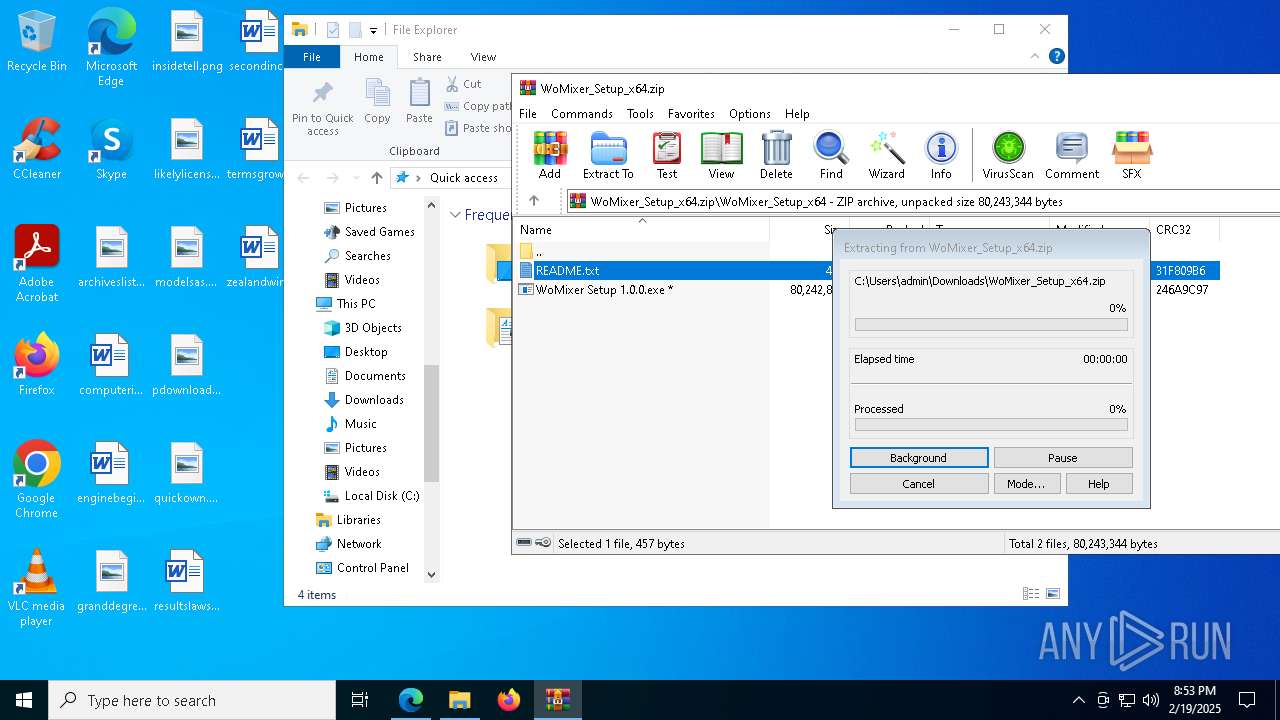Open the Windows Start menu
Viewport: 1280px width, 720px height.
tap(24, 700)
